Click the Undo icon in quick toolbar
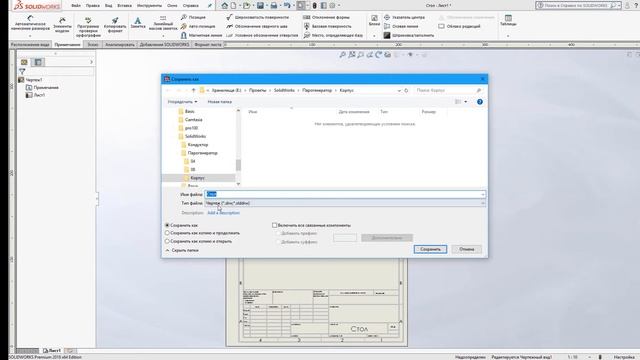 pos(287,5)
